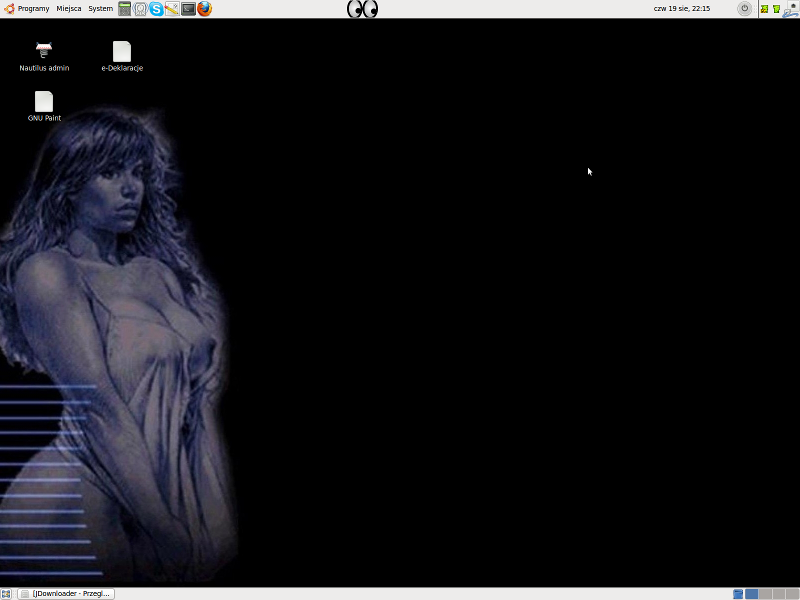Image resolution: width=800 pixels, height=600 pixels.
Task: Launch the terminal from the top panel
Action: click(188, 9)
